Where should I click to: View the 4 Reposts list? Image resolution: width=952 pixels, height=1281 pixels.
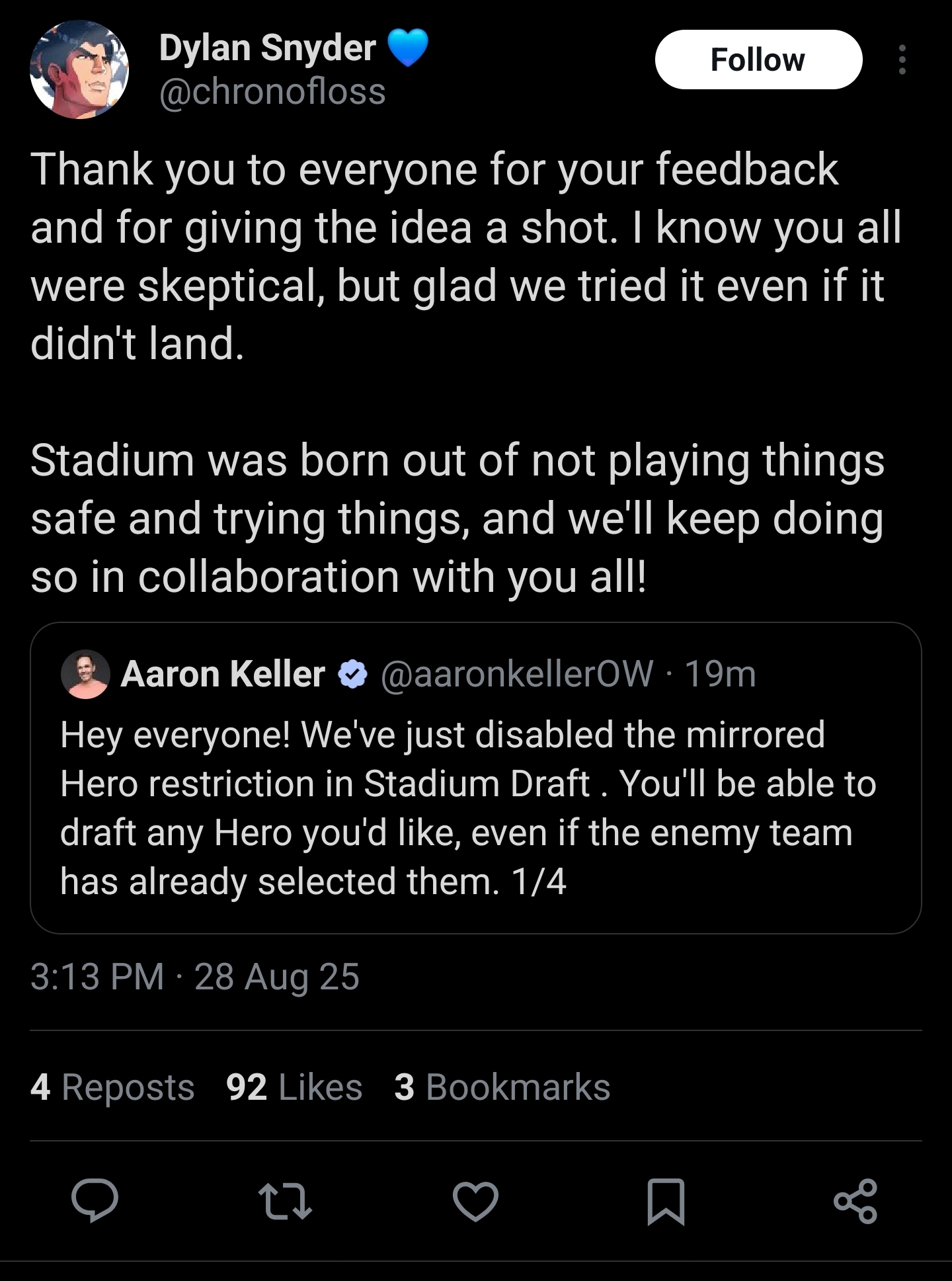click(112, 1087)
